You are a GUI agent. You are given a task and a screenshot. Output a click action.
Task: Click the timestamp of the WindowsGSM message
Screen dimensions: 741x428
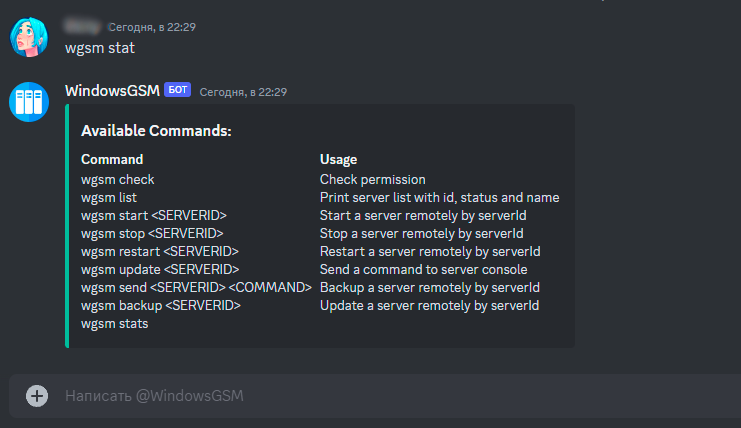243,92
